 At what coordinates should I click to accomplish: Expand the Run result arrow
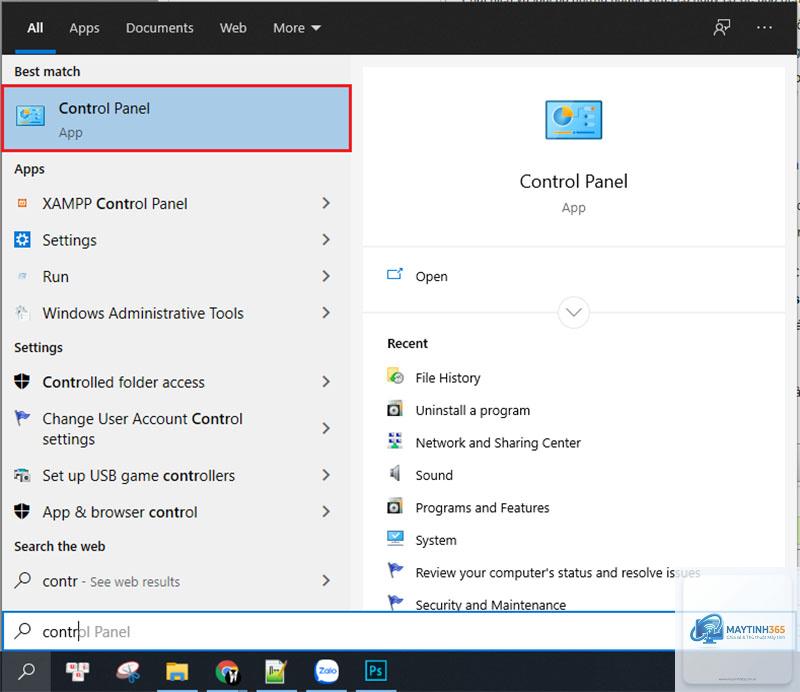tap(326, 276)
